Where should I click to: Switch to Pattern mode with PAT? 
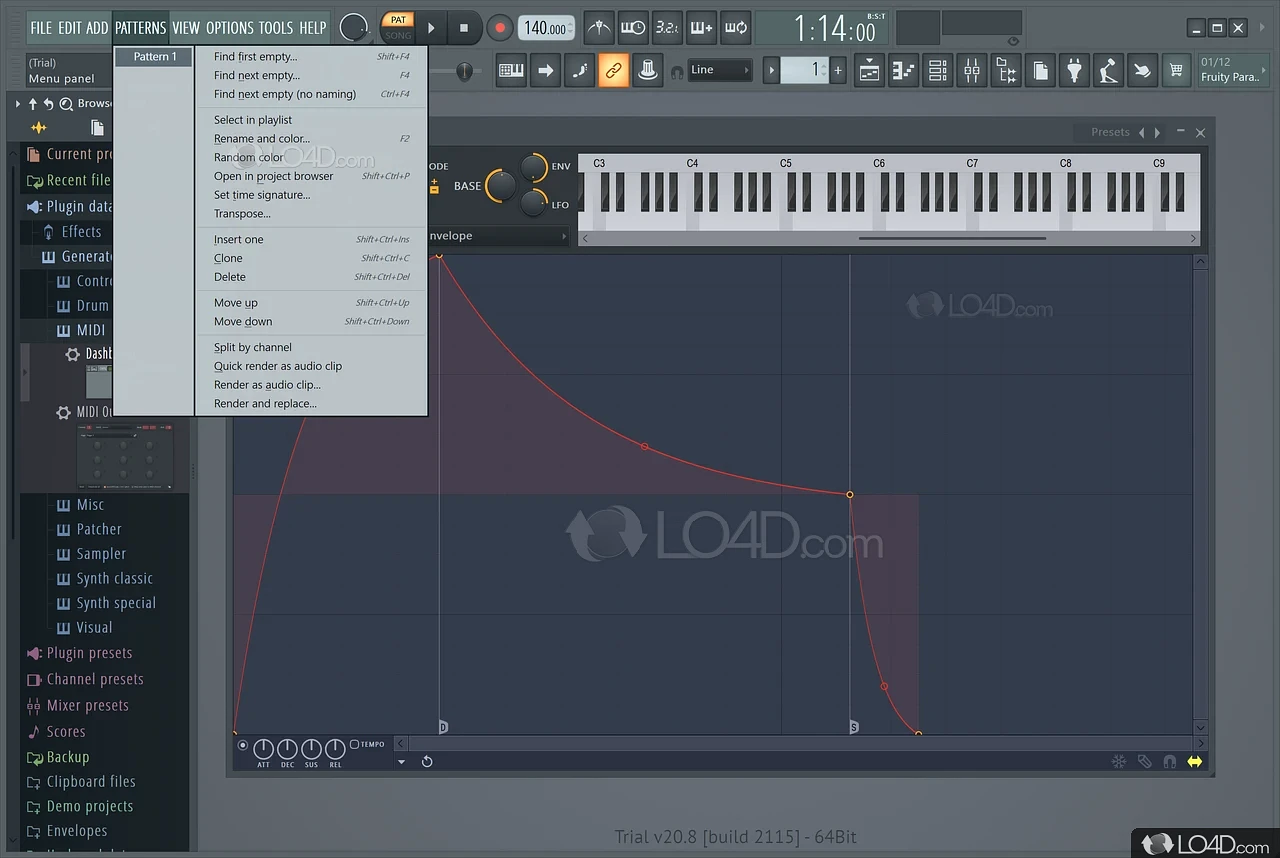click(x=398, y=20)
